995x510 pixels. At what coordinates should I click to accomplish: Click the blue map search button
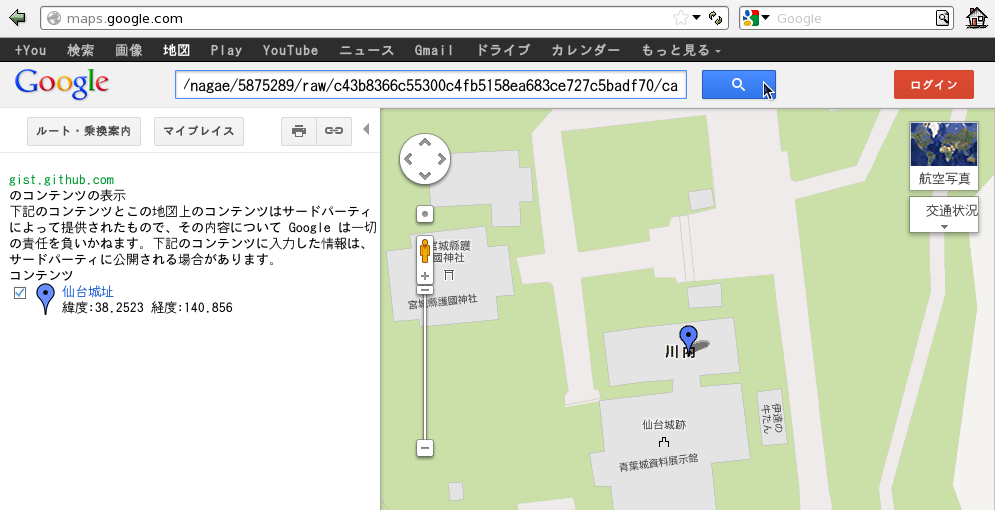pos(739,84)
